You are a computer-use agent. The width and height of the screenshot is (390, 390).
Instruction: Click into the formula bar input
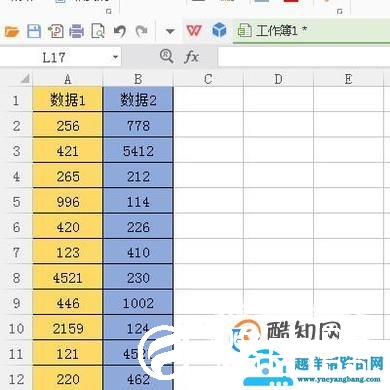click(304, 57)
